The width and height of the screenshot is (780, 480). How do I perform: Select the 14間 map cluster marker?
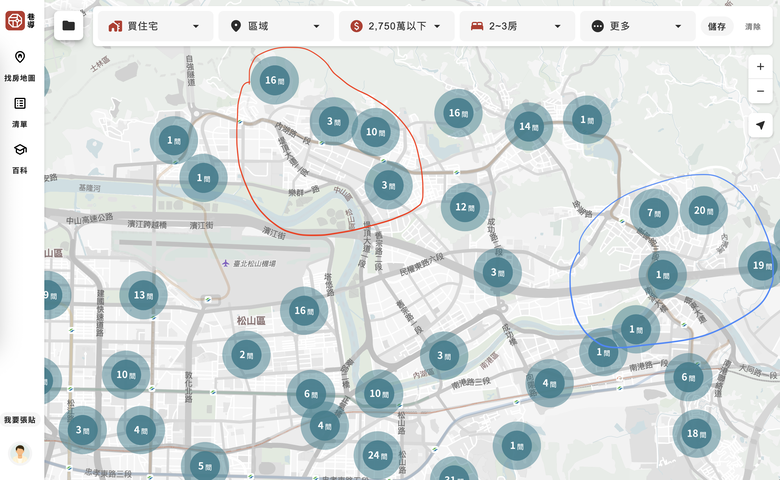528,126
